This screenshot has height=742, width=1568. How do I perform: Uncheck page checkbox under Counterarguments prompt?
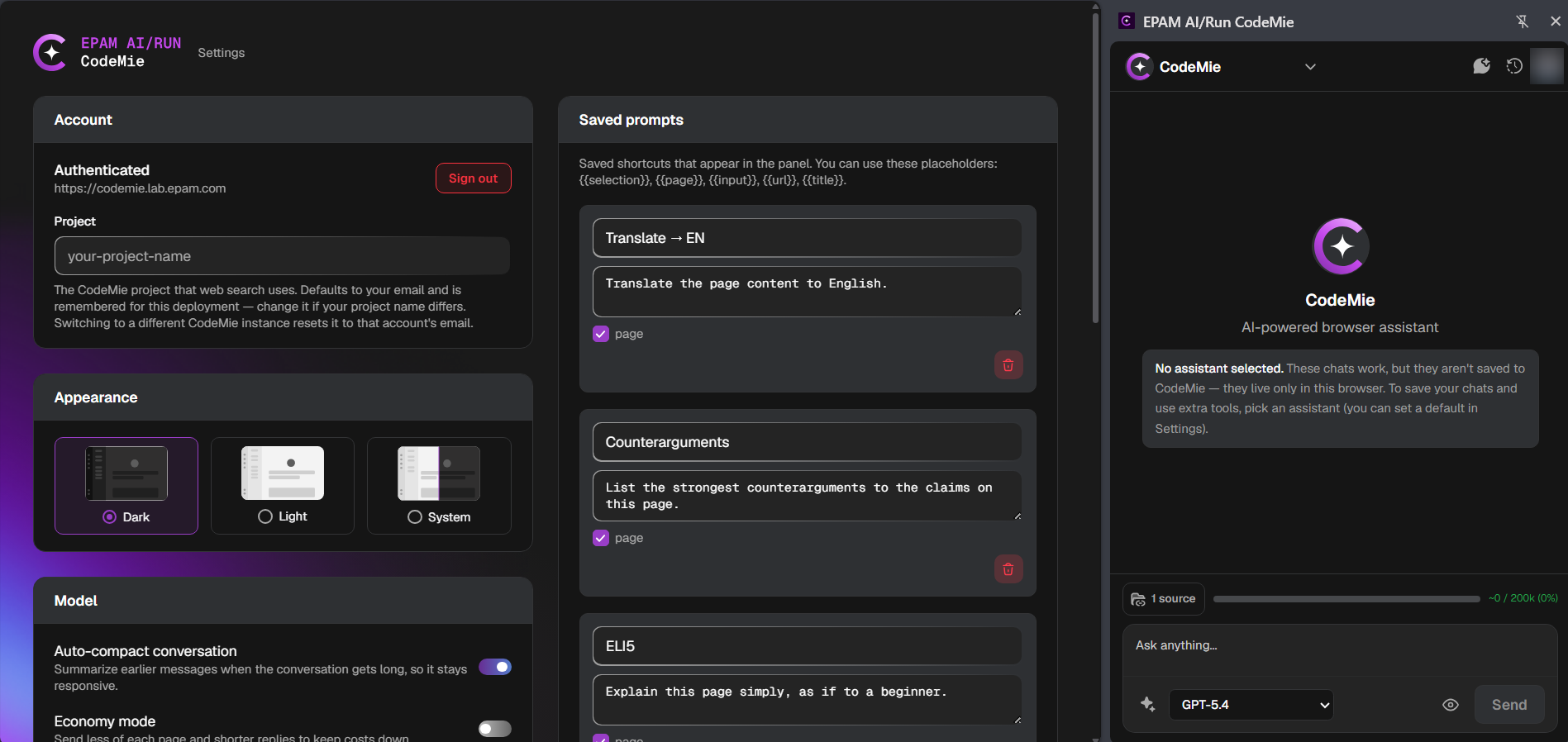[x=601, y=538]
